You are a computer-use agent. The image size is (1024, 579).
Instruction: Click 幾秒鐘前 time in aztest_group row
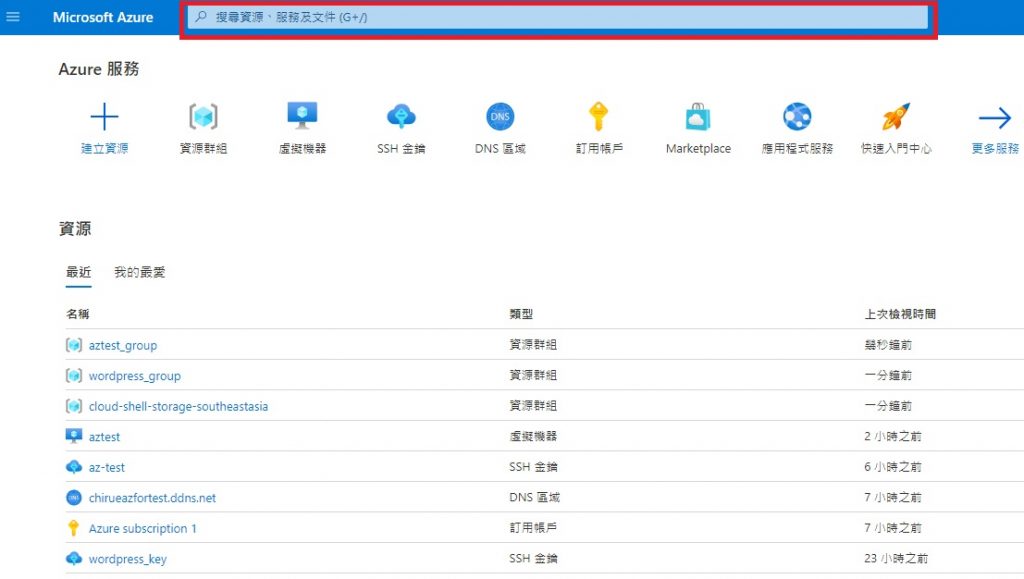(888, 345)
